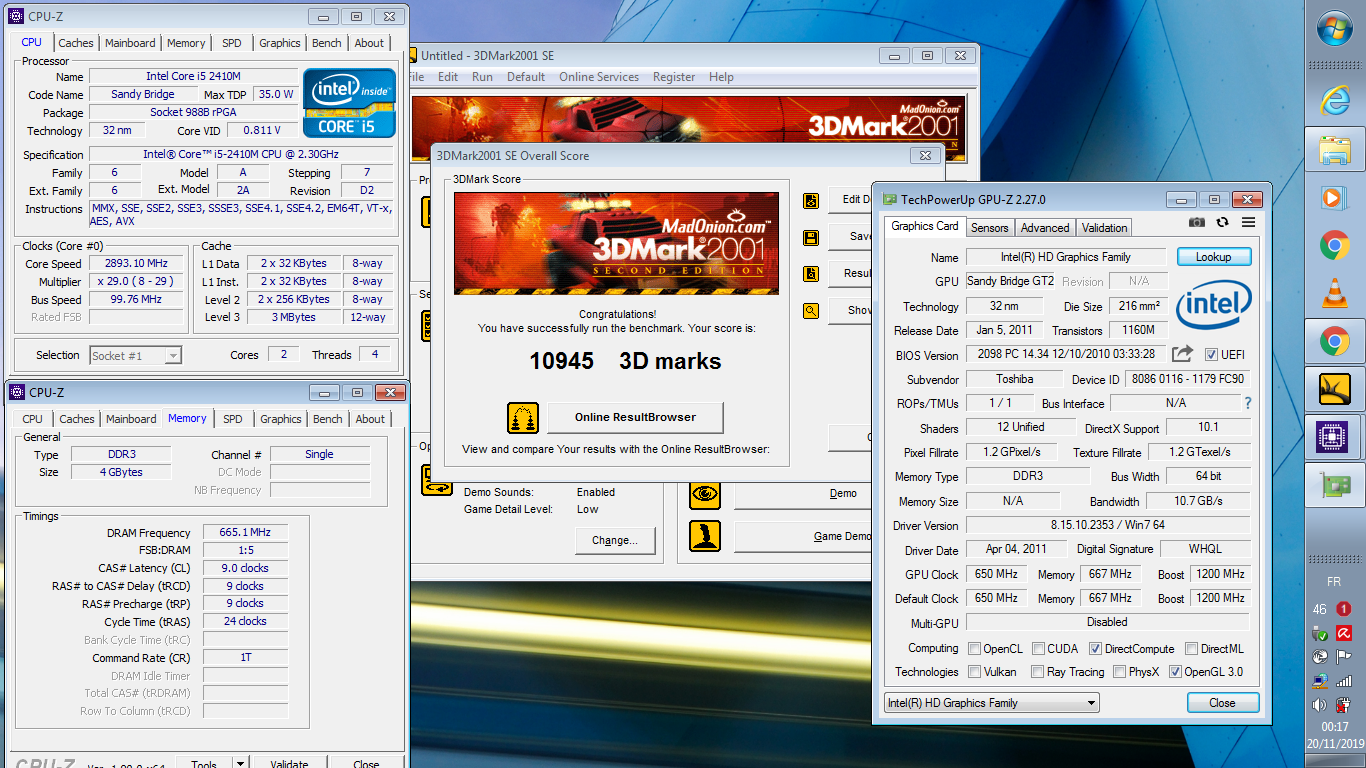Launch Internet Explorer from the taskbar

[1335, 100]
